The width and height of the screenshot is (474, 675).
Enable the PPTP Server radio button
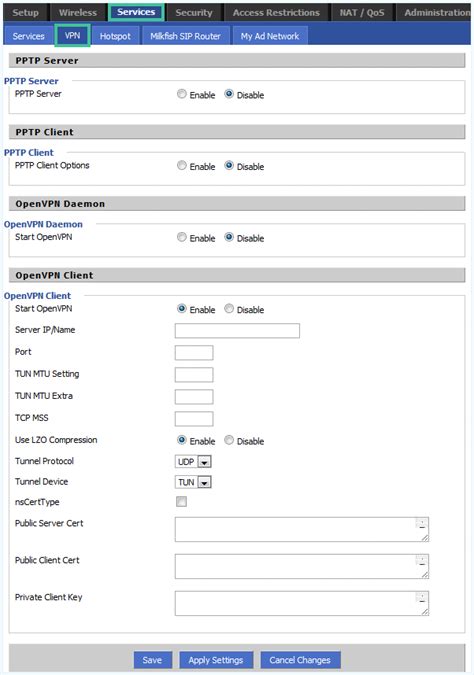point(182,94)
